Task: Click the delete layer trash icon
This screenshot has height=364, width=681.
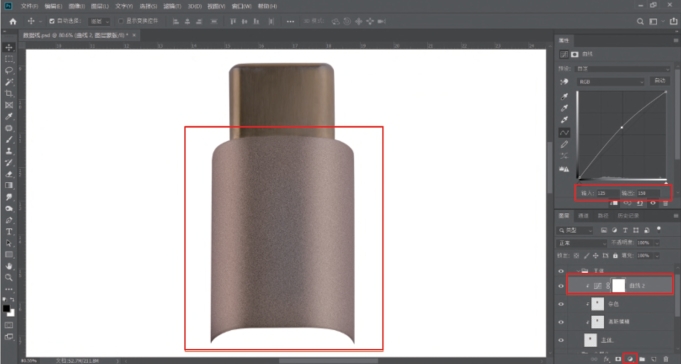Action: 666,359
